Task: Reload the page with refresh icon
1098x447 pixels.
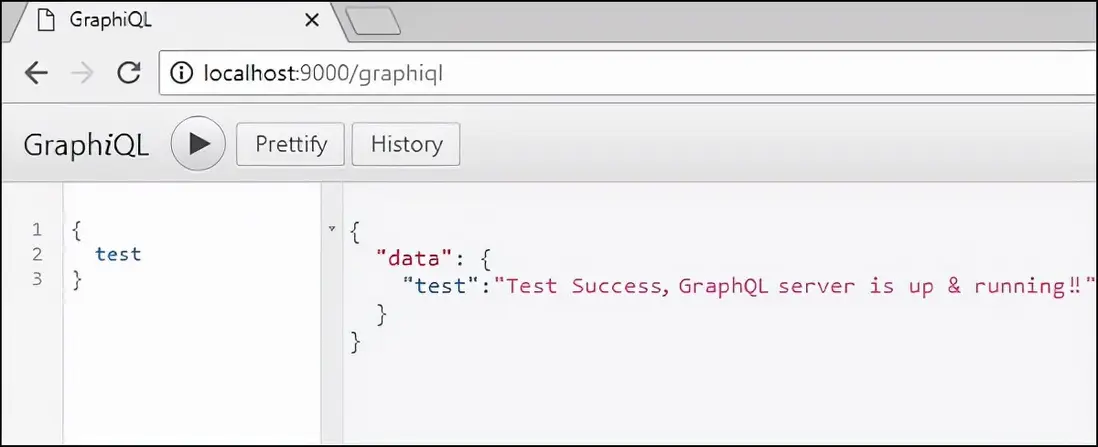Action: click(129, 73)
